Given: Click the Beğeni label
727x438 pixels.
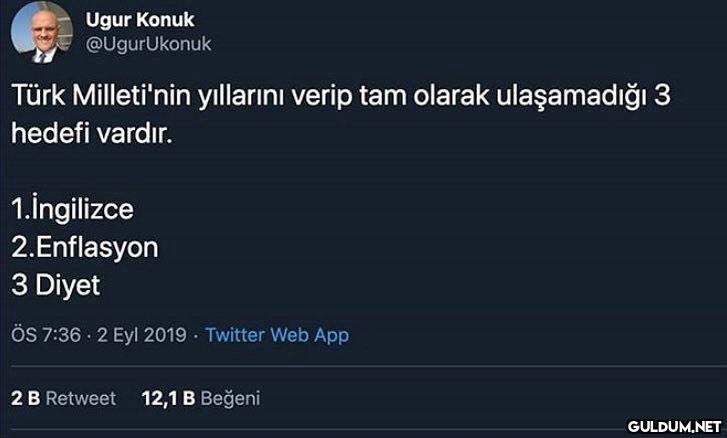Looking at the screenshot, I should (230, 398).
